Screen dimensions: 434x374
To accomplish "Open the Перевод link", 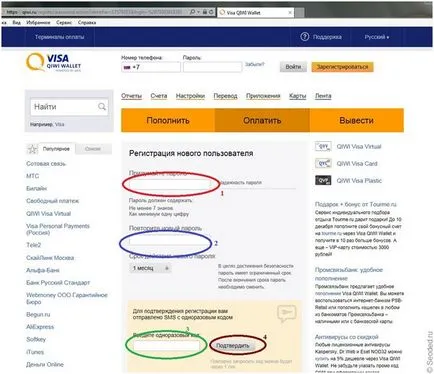I will [x=225, y=96].
